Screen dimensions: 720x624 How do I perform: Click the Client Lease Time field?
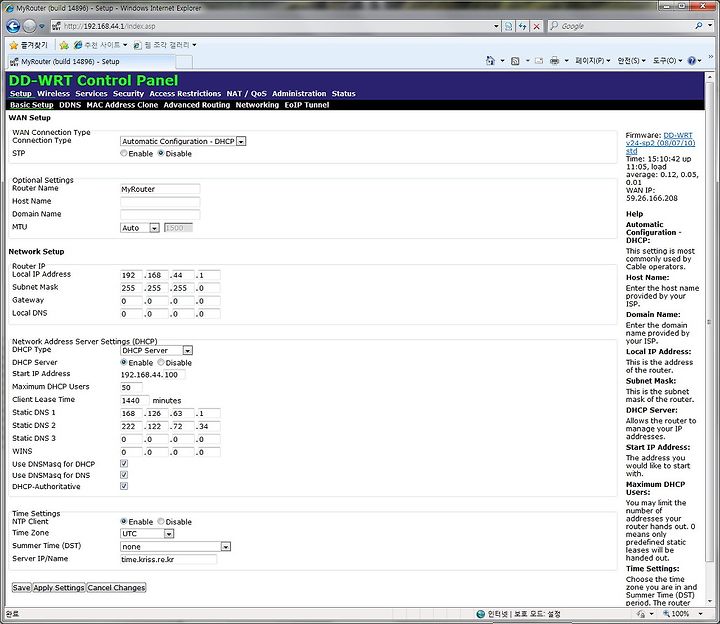pos(135,400)
